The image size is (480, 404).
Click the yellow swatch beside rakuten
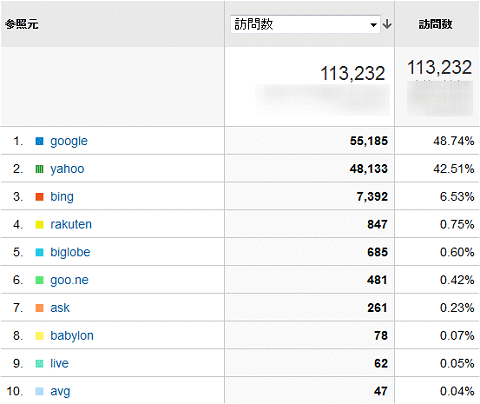(x=39, y=225)
